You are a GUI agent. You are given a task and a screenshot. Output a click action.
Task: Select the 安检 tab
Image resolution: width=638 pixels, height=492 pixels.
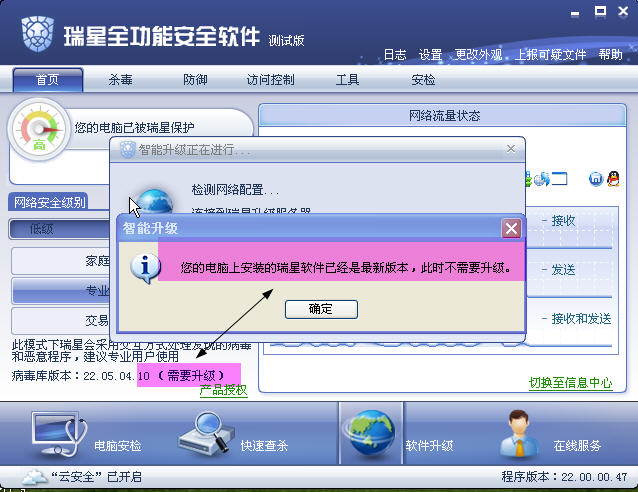click(423, 80)
